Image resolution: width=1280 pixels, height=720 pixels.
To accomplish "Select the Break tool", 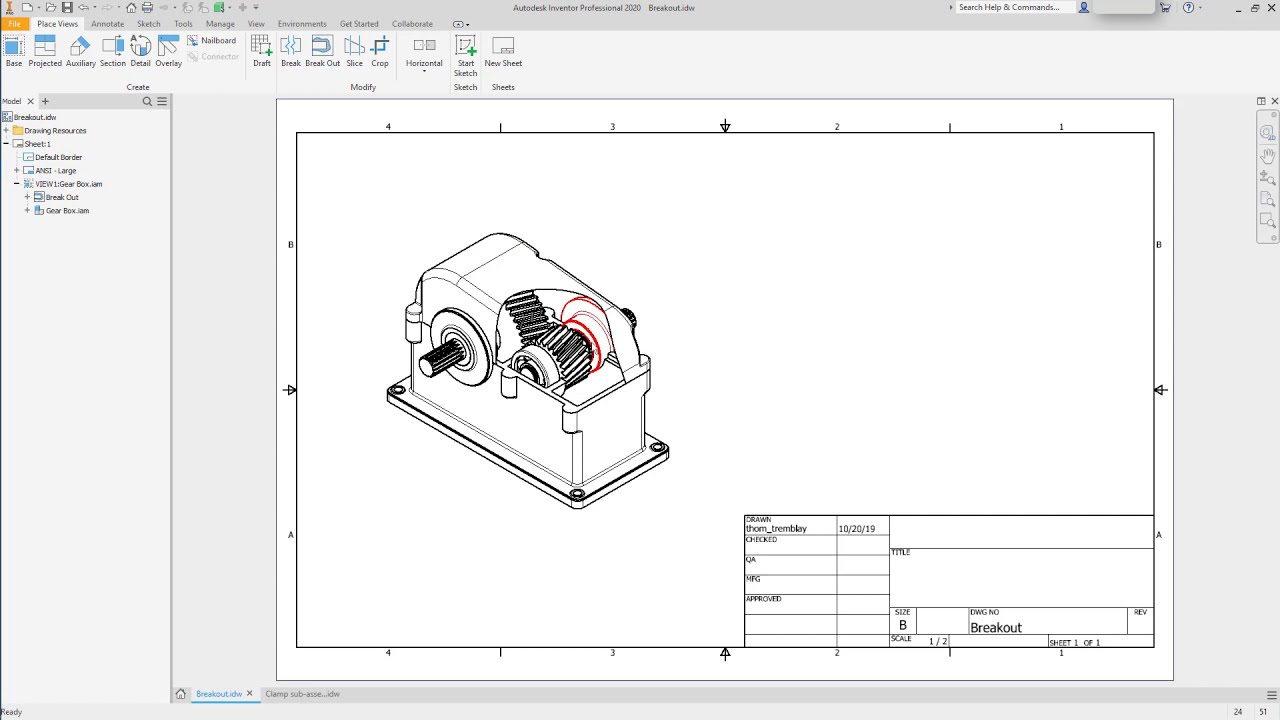I will [291, 51].
